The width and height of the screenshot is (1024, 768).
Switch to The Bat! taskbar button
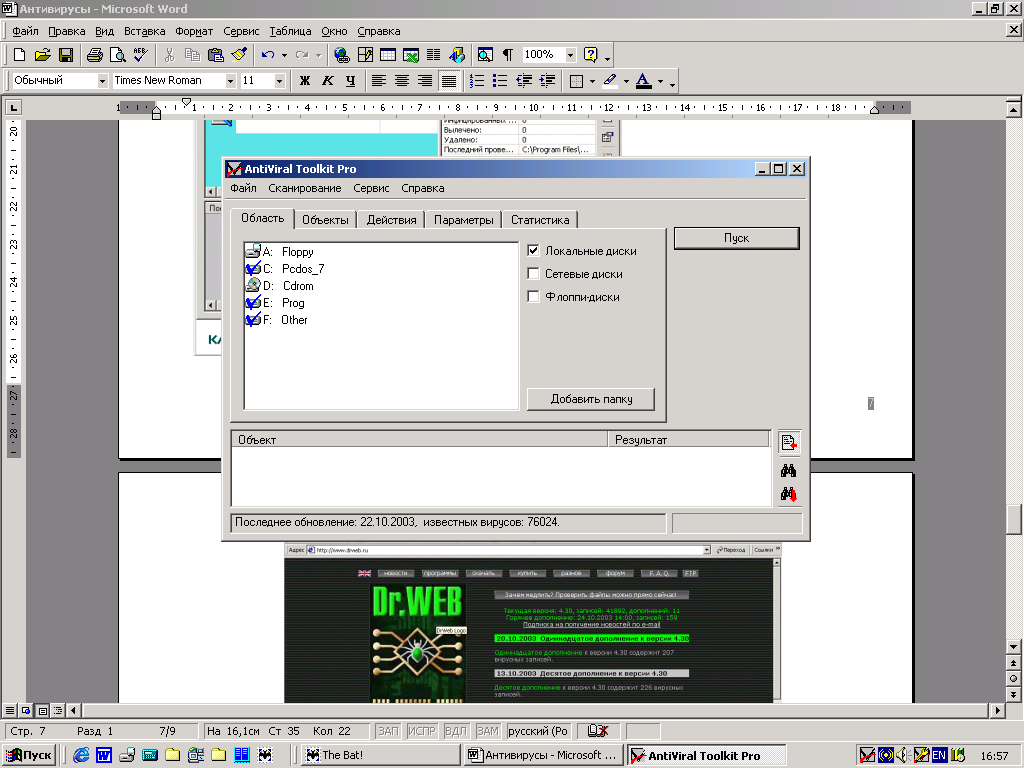pyautogui.click(x=382, y=755)
